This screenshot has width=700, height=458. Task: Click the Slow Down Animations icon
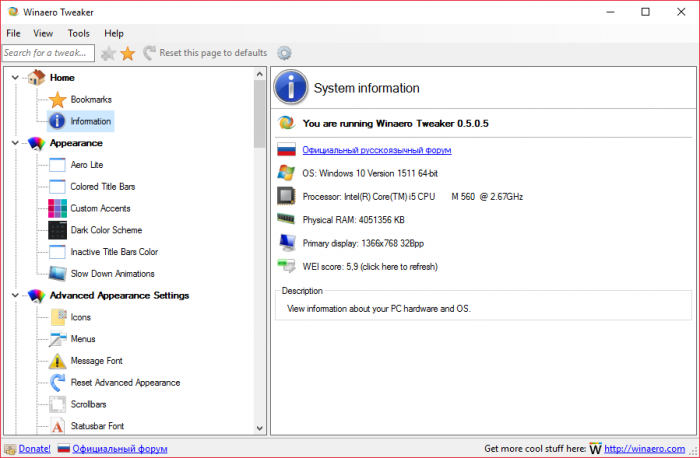pos(58,274)
